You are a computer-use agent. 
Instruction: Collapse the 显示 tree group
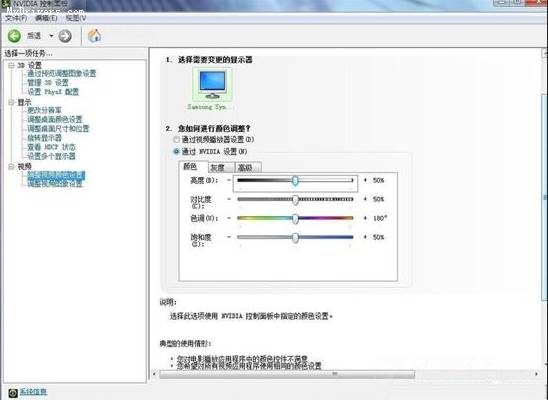click(12, 102)
